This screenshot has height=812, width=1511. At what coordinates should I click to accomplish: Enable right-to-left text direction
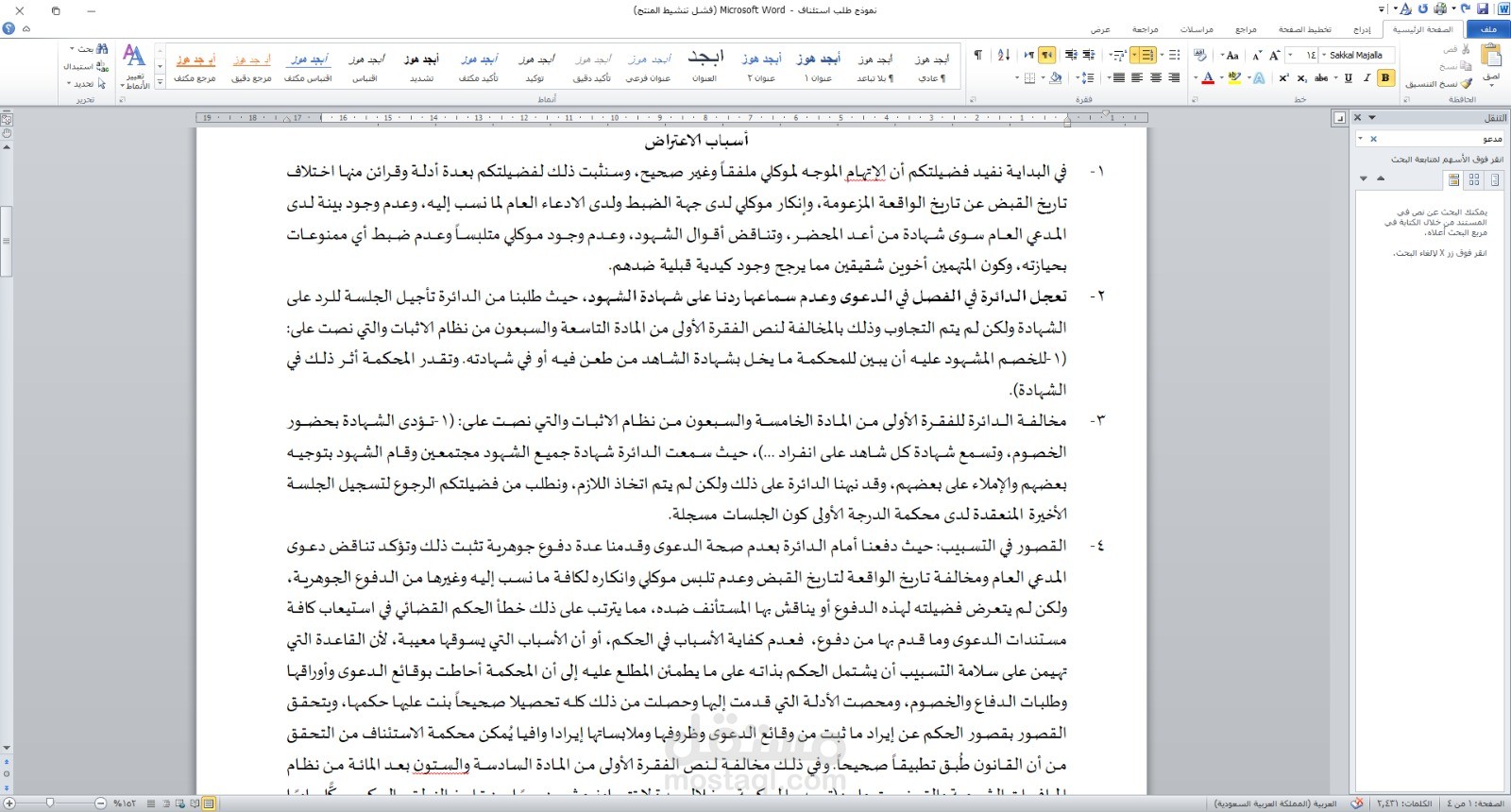click(x=1048, y=56)
